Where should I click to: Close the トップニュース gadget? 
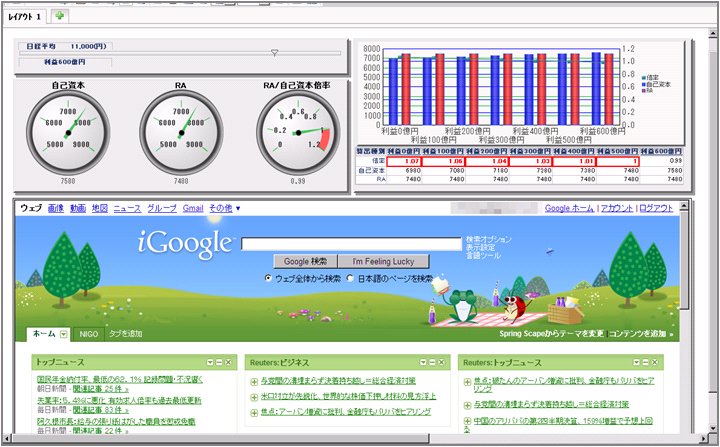point(228,362)
